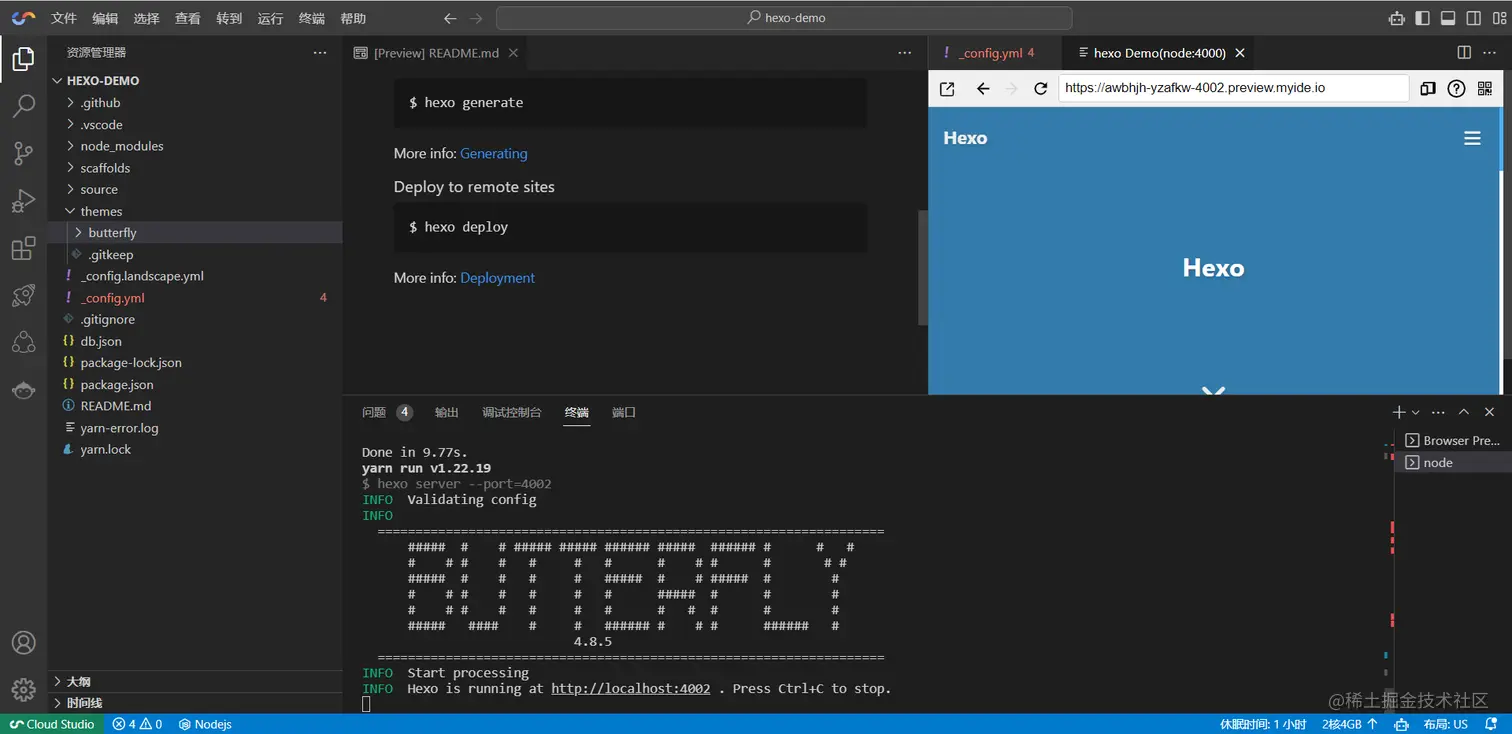Expand the 时间线 timeline section
Viewport: 1512px width, 734px height.
click(x=195, y=703)
